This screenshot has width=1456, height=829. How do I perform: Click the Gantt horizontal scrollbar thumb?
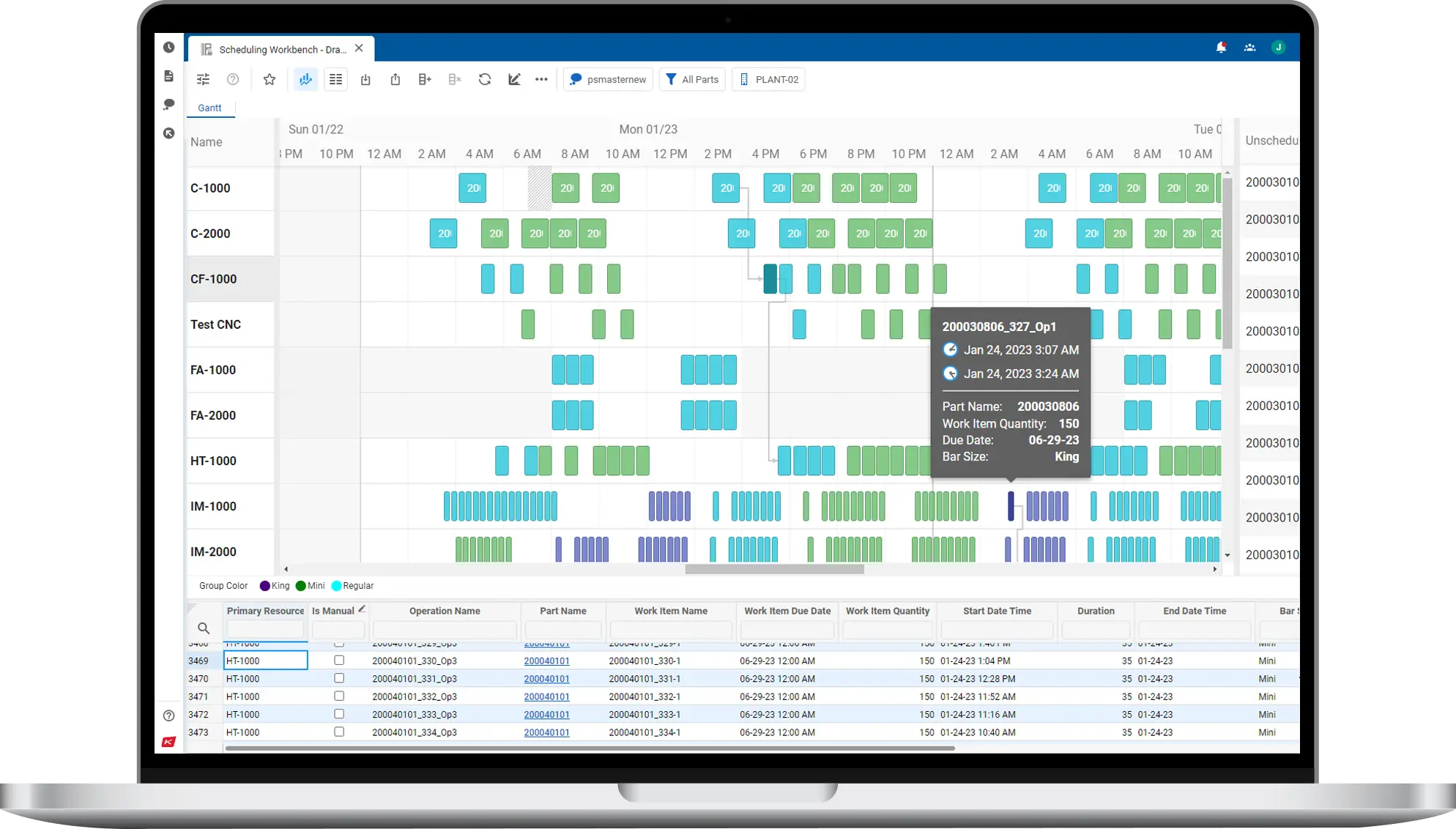[x=774, y=569]
